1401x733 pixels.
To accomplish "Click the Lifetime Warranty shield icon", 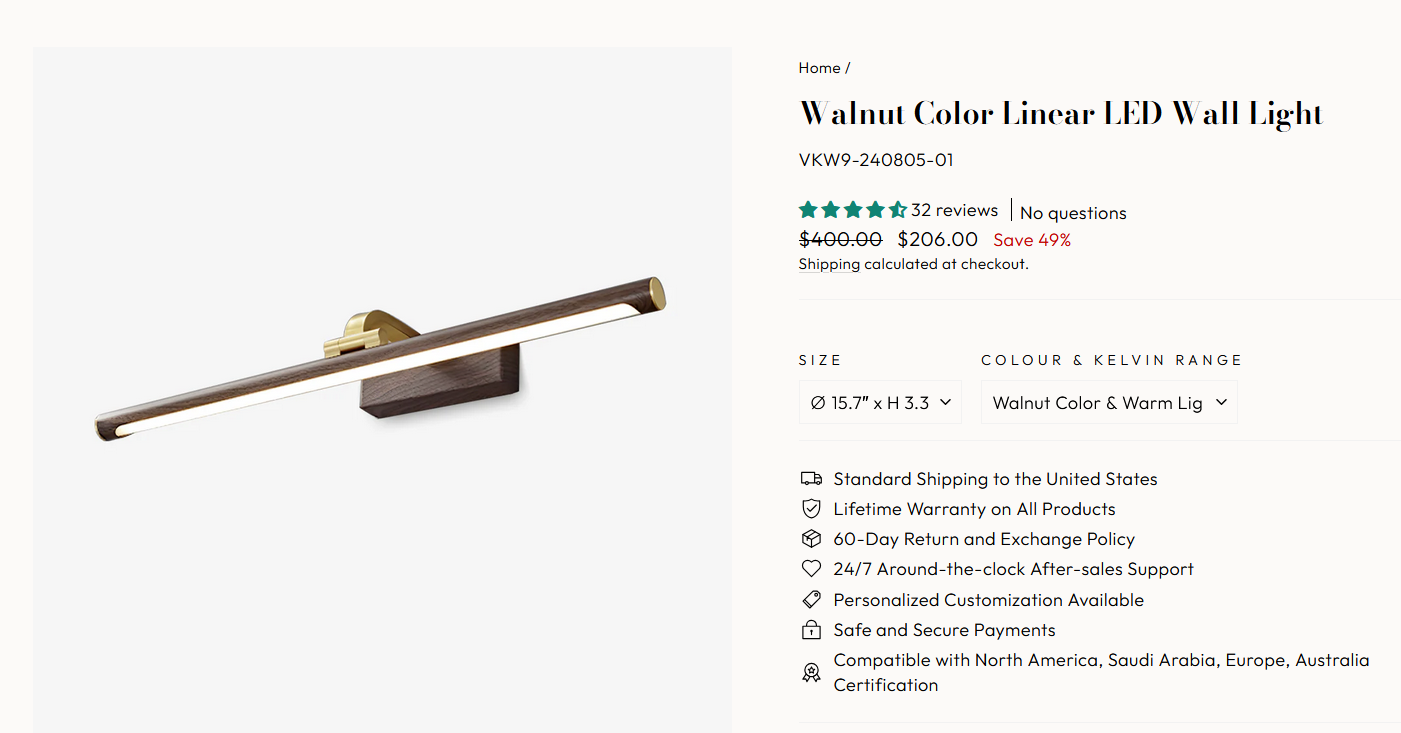I will (811, 509).
